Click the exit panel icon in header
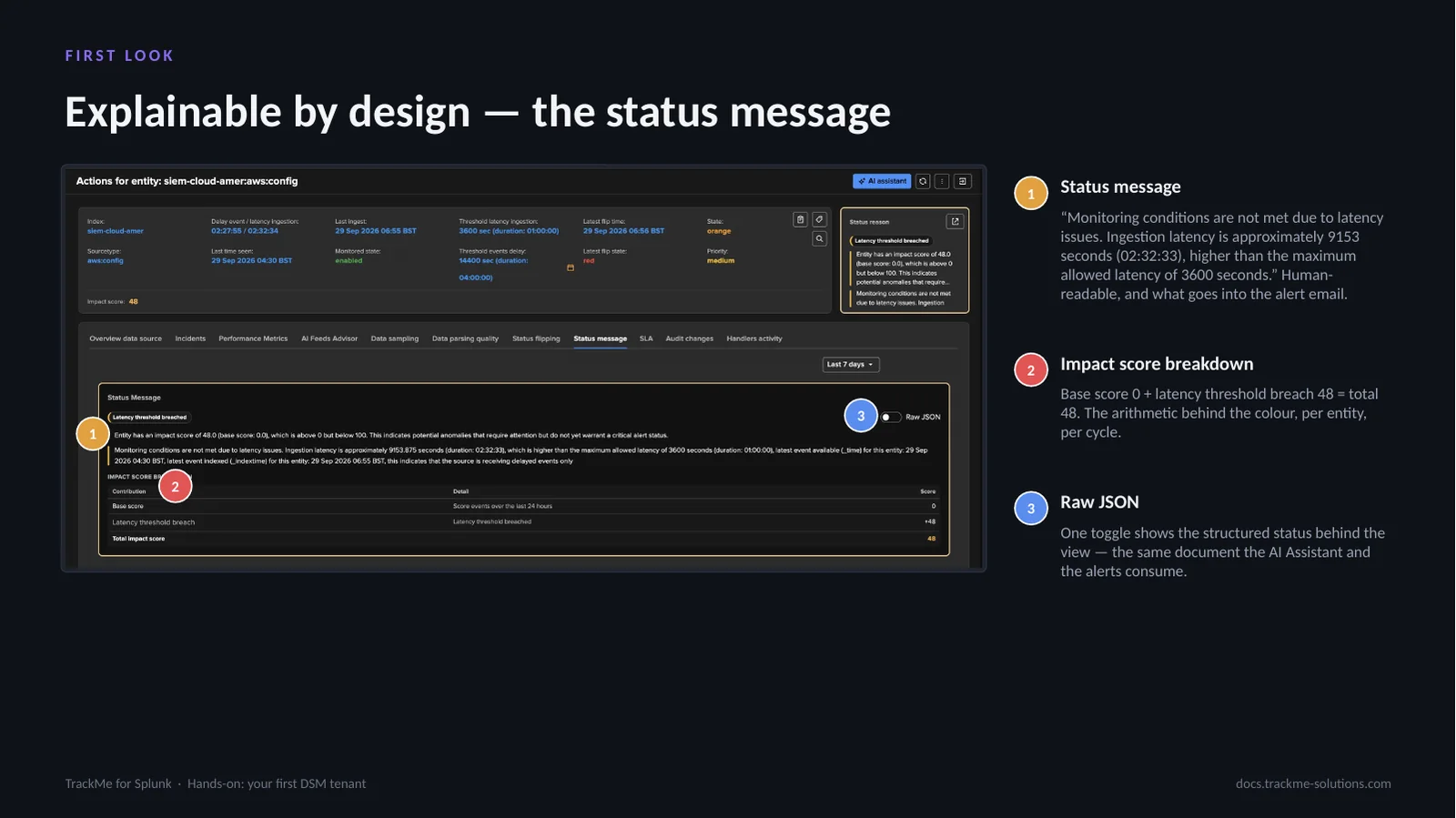1456x818 pixels. tap(963, 181)
